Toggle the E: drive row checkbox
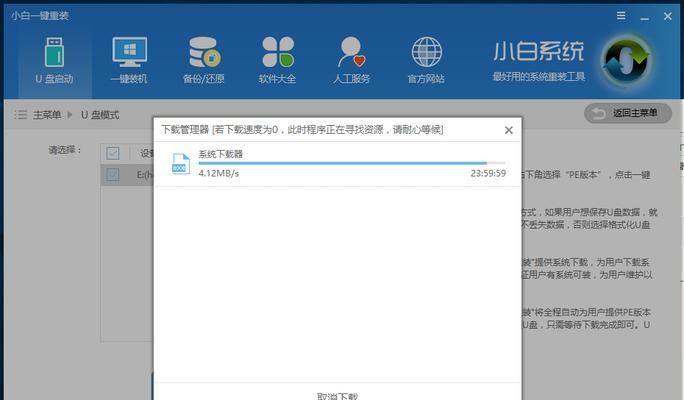Viewport: 684px width, 400px height. (x=113, y=175)
